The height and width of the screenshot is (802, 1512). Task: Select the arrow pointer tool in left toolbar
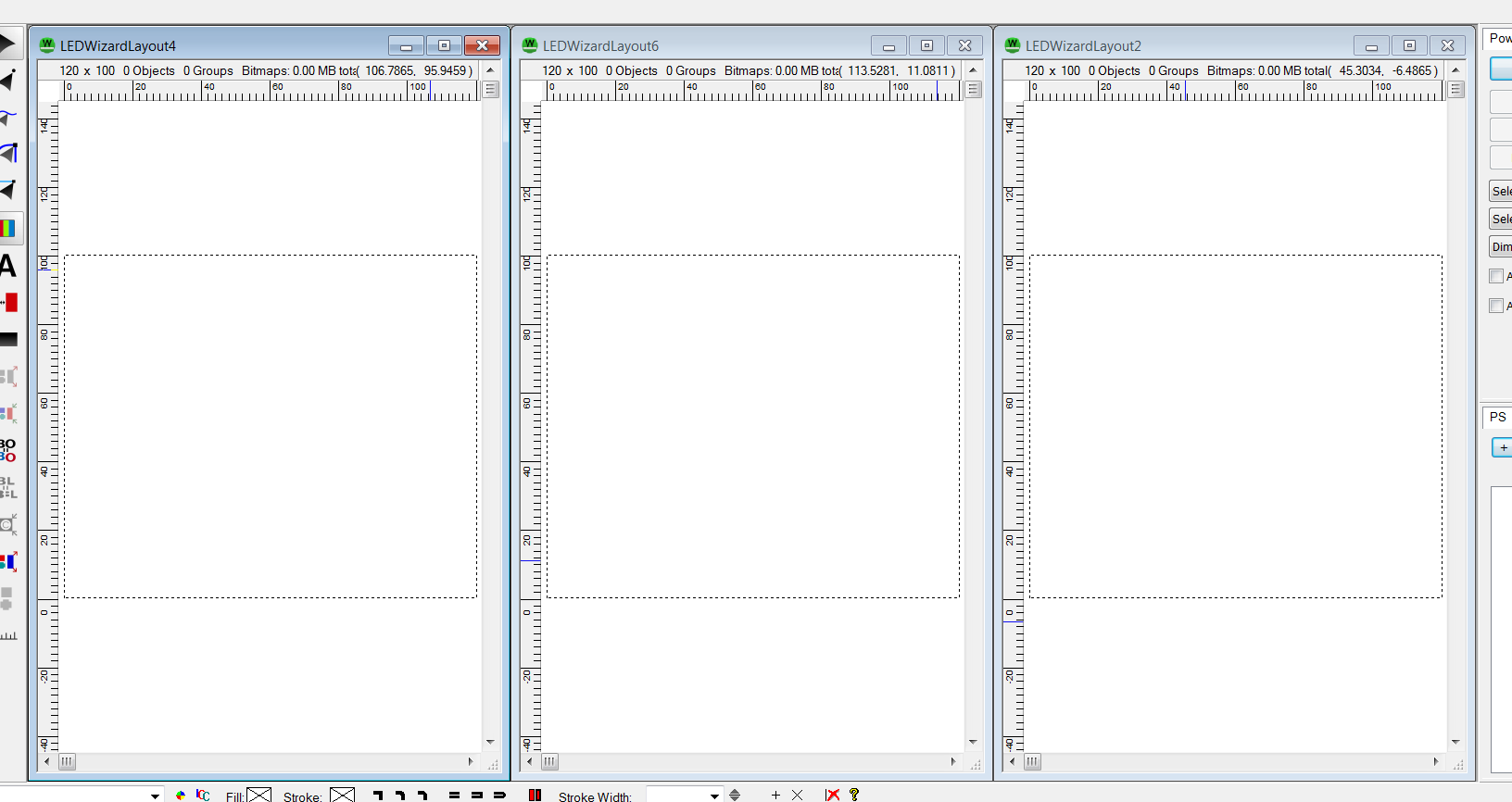7,44
